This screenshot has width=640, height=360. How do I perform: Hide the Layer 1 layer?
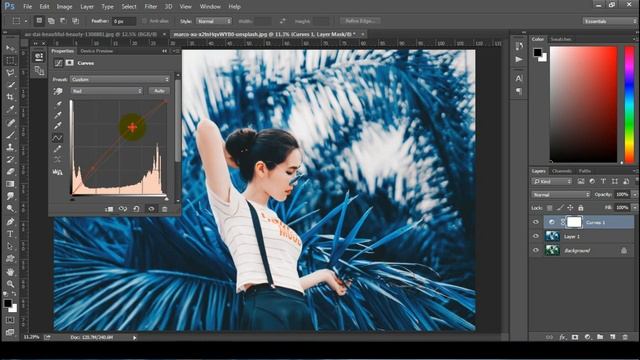(x=536, y=236)
